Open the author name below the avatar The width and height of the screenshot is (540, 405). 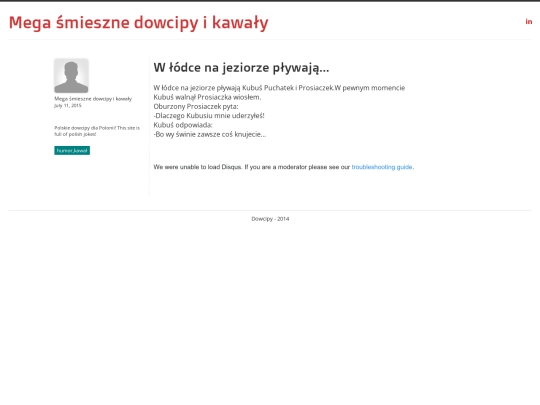coord(93,99)
